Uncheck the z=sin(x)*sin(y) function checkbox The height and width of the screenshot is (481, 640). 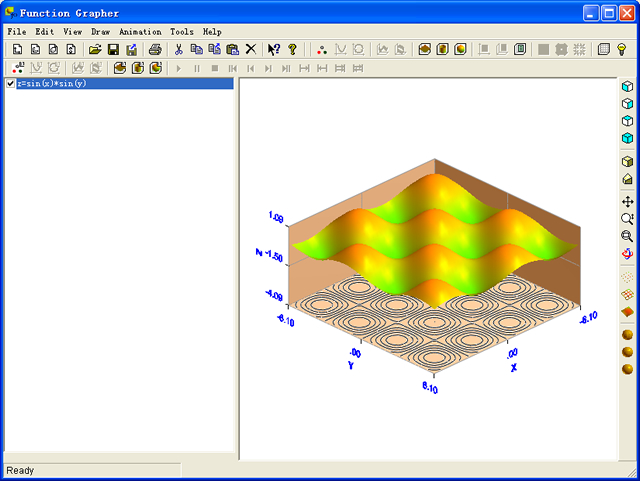11,84
